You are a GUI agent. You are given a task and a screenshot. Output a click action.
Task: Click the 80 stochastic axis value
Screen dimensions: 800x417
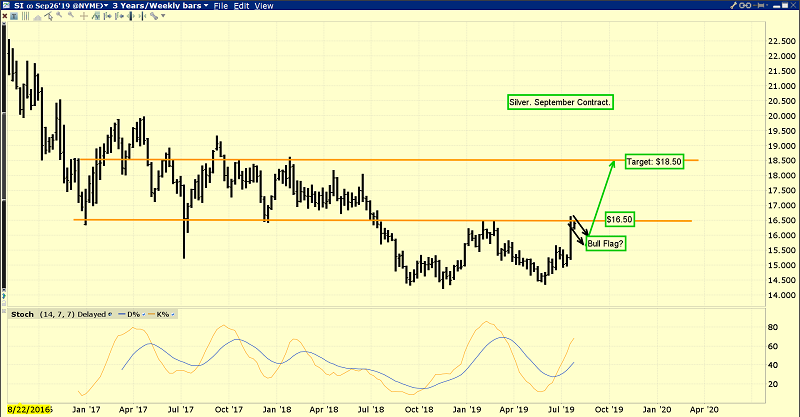(773, 327)
